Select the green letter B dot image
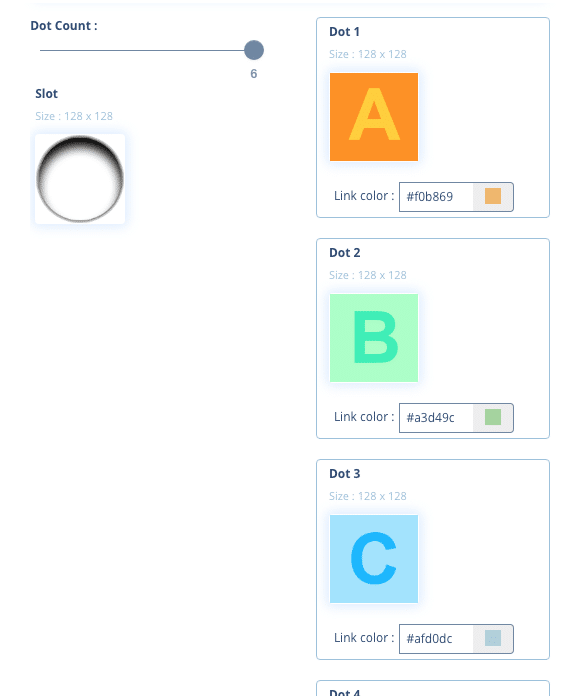Screen dimensions: 570x696 pos(374,338)
